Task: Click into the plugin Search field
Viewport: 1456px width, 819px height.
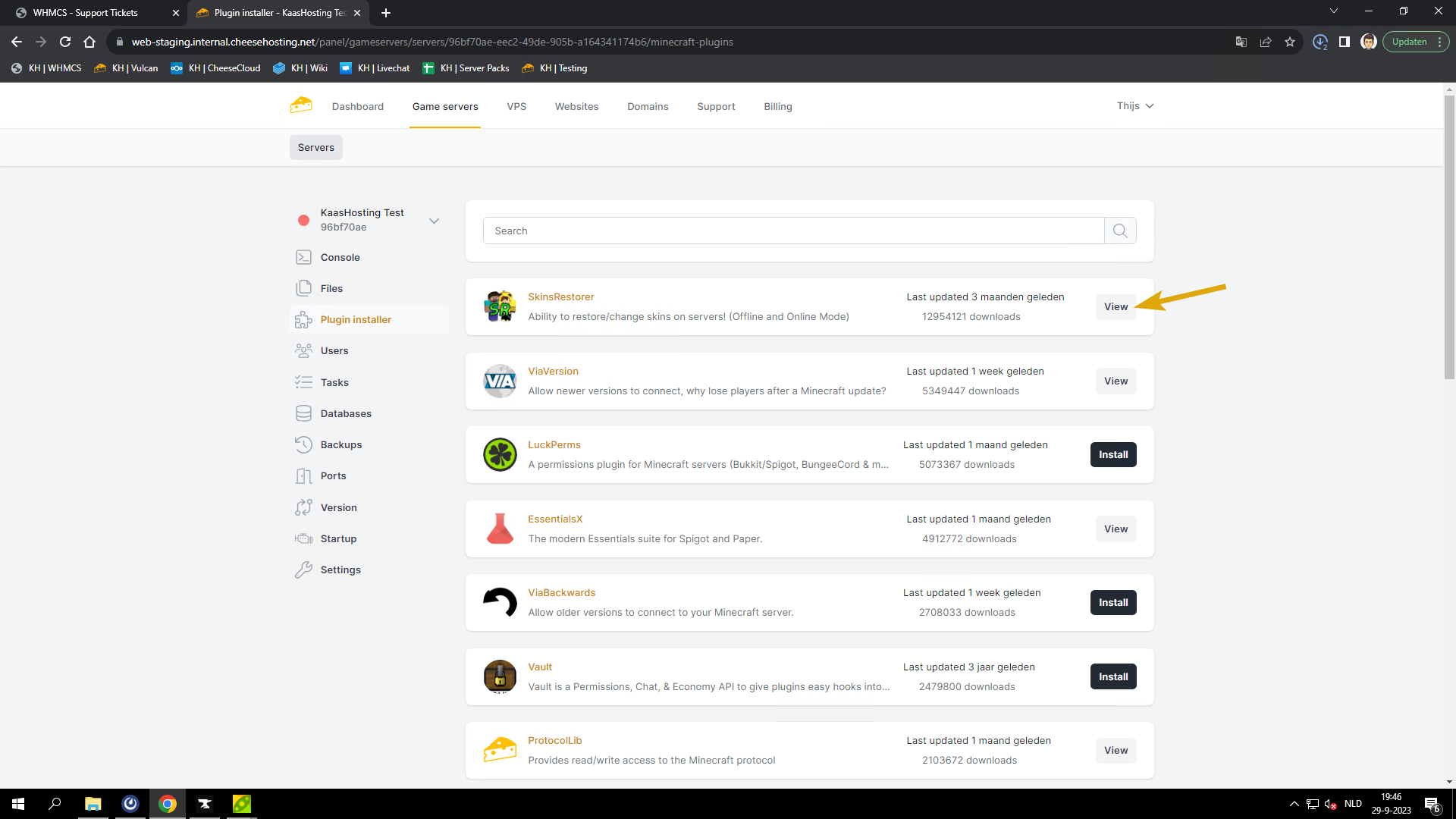Action: tap(793, 231)
